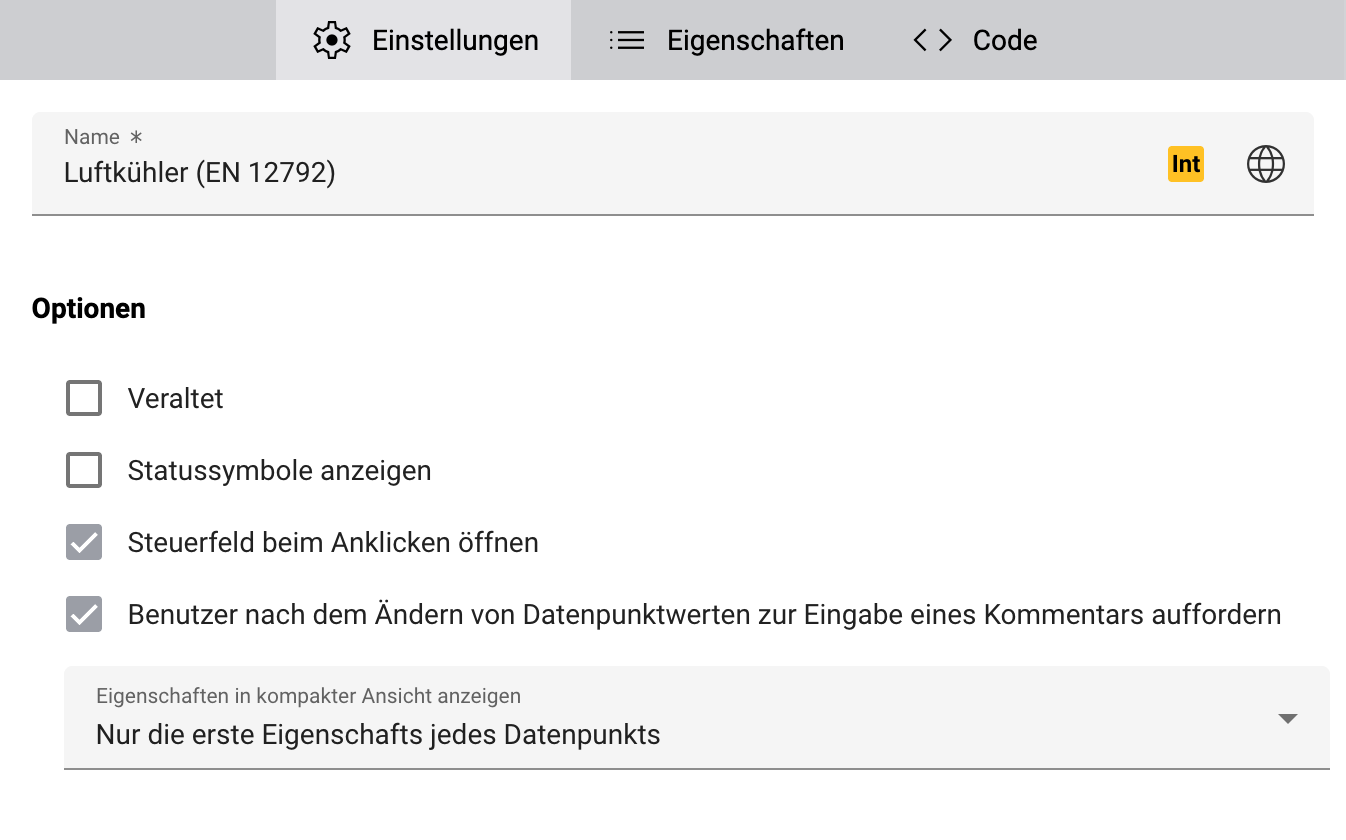Enable the Veraltet checkbox
The image size is (1346, 840).
(84, 398)
